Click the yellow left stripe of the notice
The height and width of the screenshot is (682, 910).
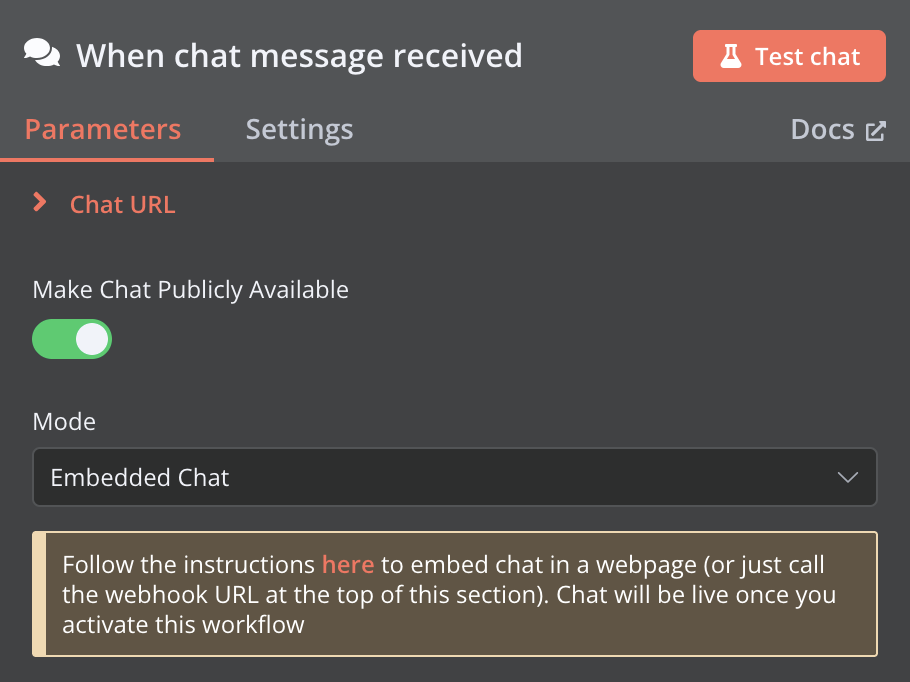[x=39, y=594]
